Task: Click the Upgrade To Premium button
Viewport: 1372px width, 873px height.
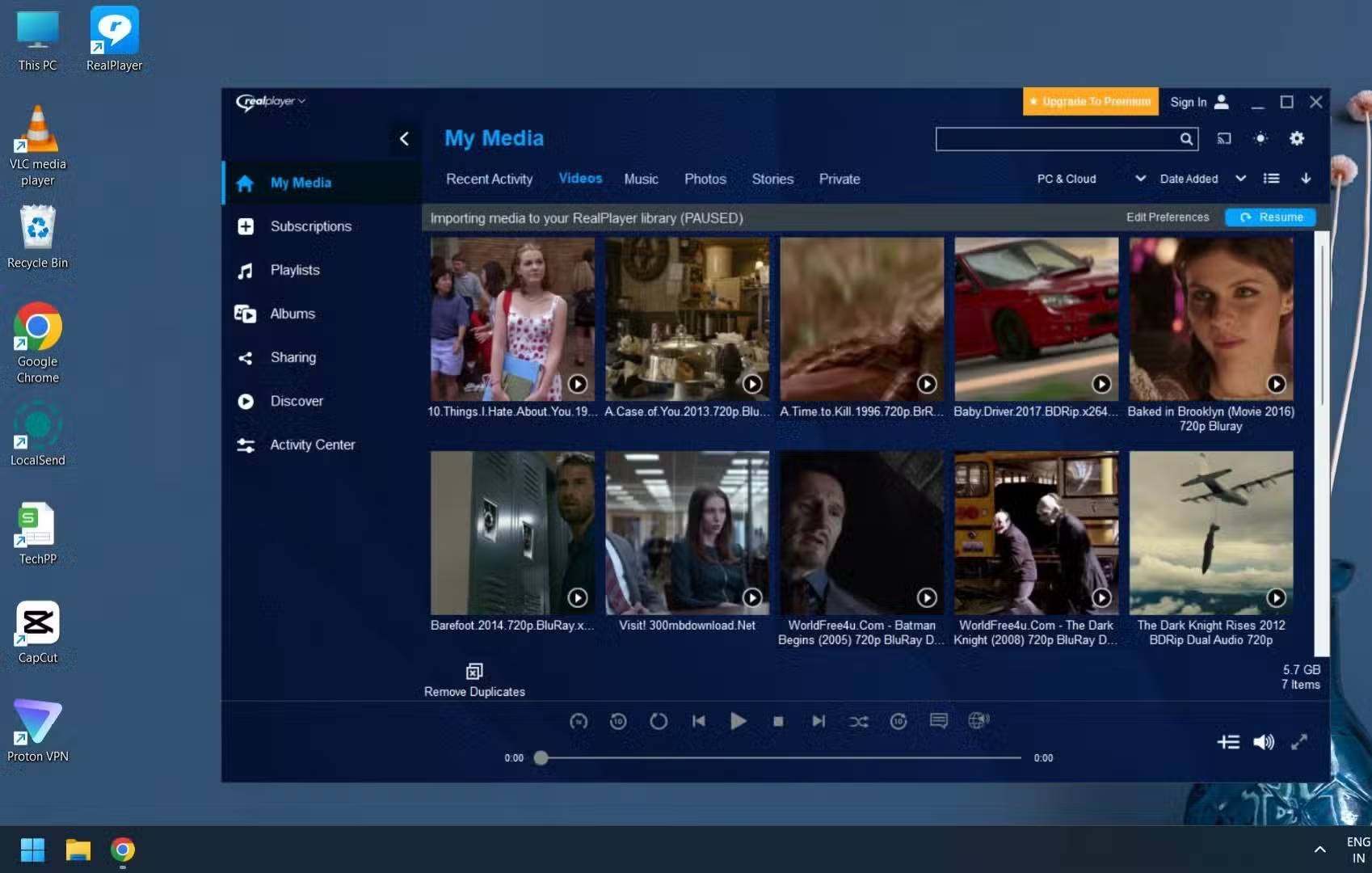Action: (x=1090, y=102)
